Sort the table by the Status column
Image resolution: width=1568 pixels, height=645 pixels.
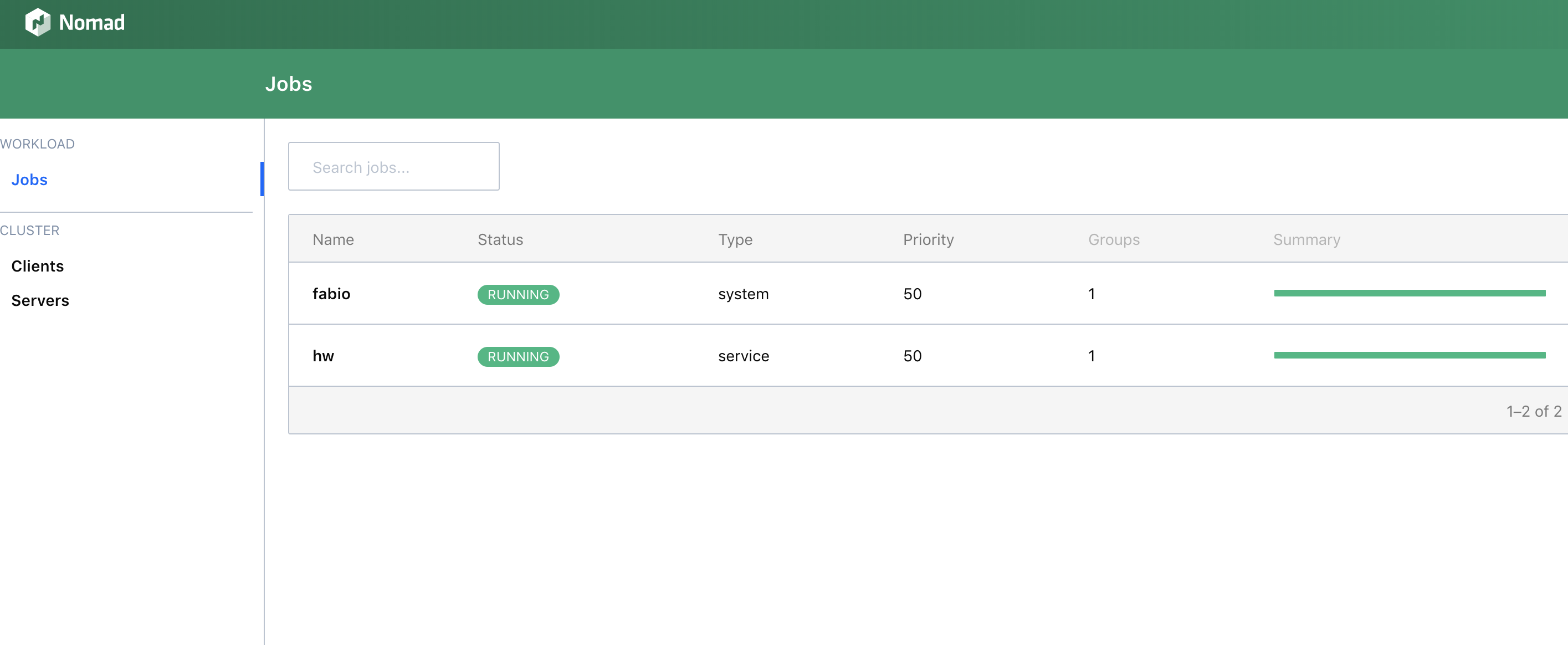click(x=500, y=240)
